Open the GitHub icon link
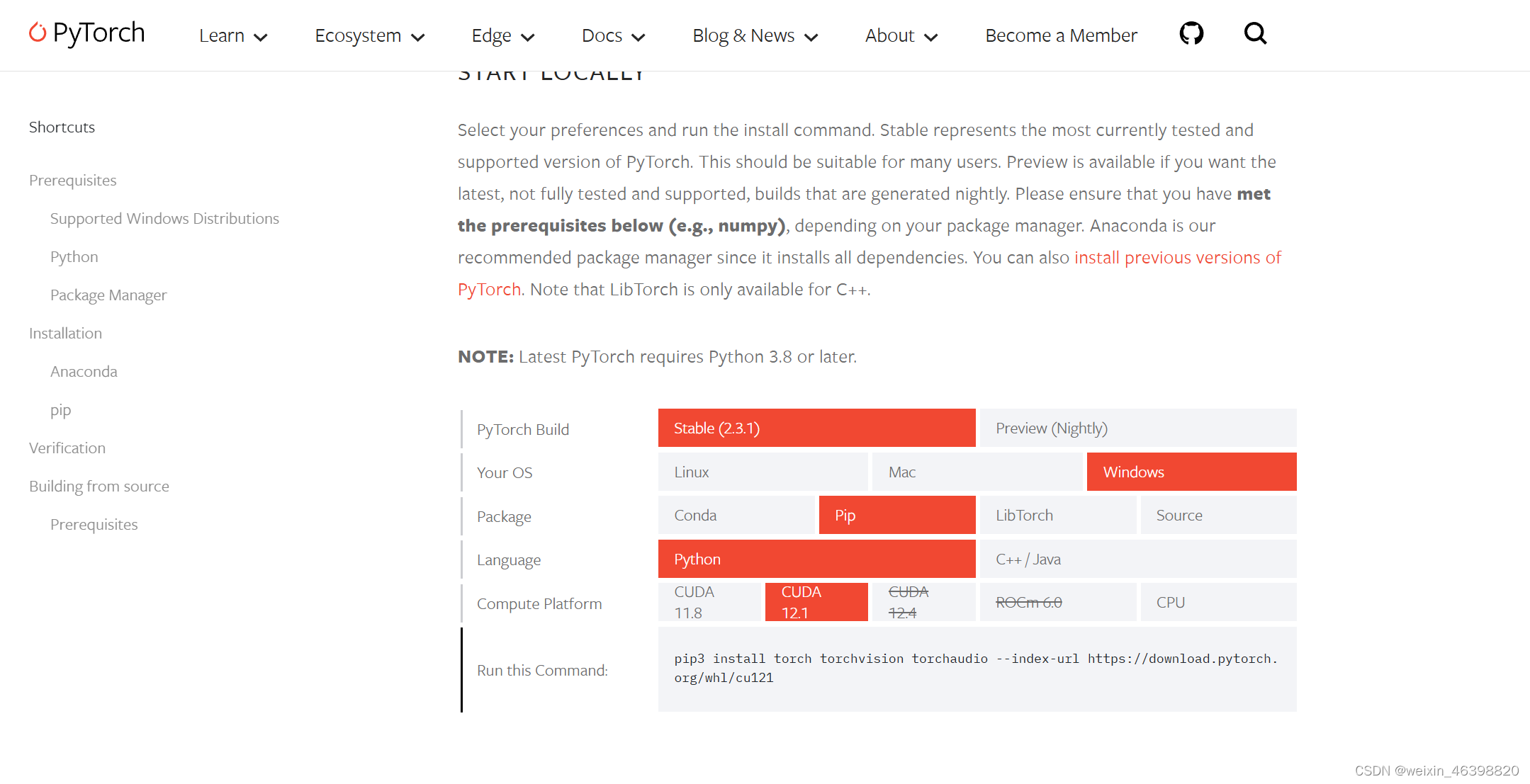The width and height of the screenshot is (1530, 784). [1191, 33]
